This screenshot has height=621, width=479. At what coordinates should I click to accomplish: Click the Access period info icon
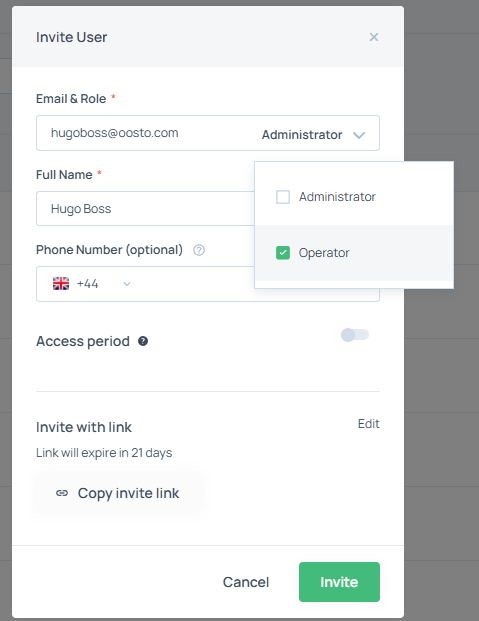coord(143,341)
